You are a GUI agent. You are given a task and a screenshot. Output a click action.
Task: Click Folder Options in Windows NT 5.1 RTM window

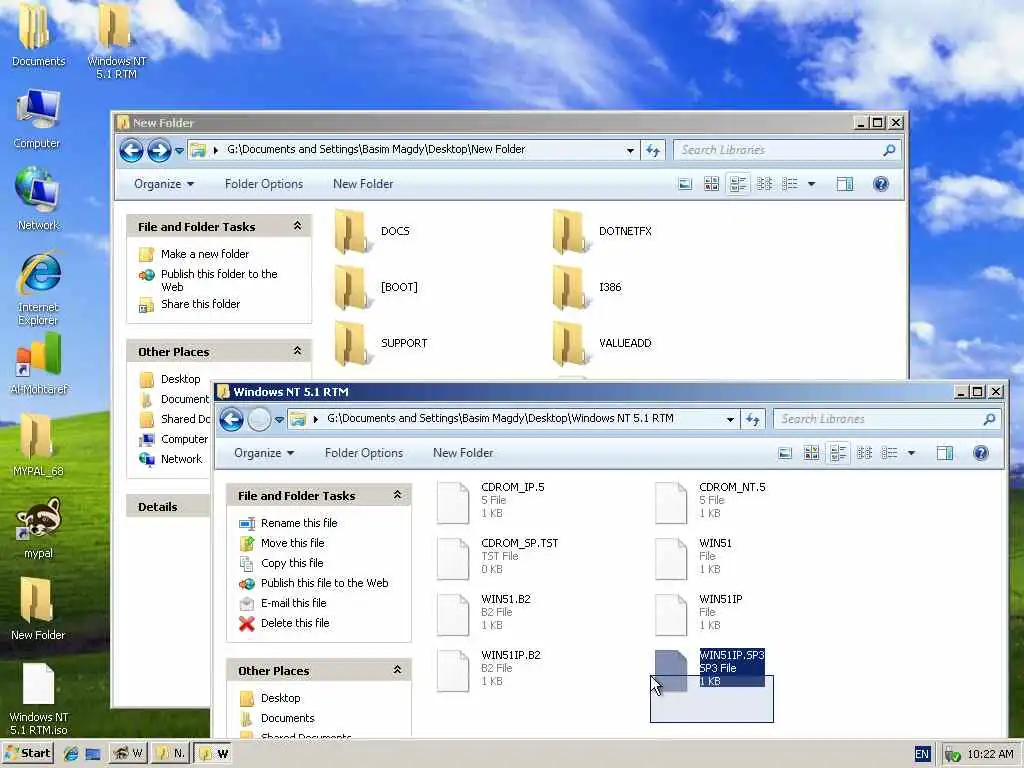[x=364, y=453]
